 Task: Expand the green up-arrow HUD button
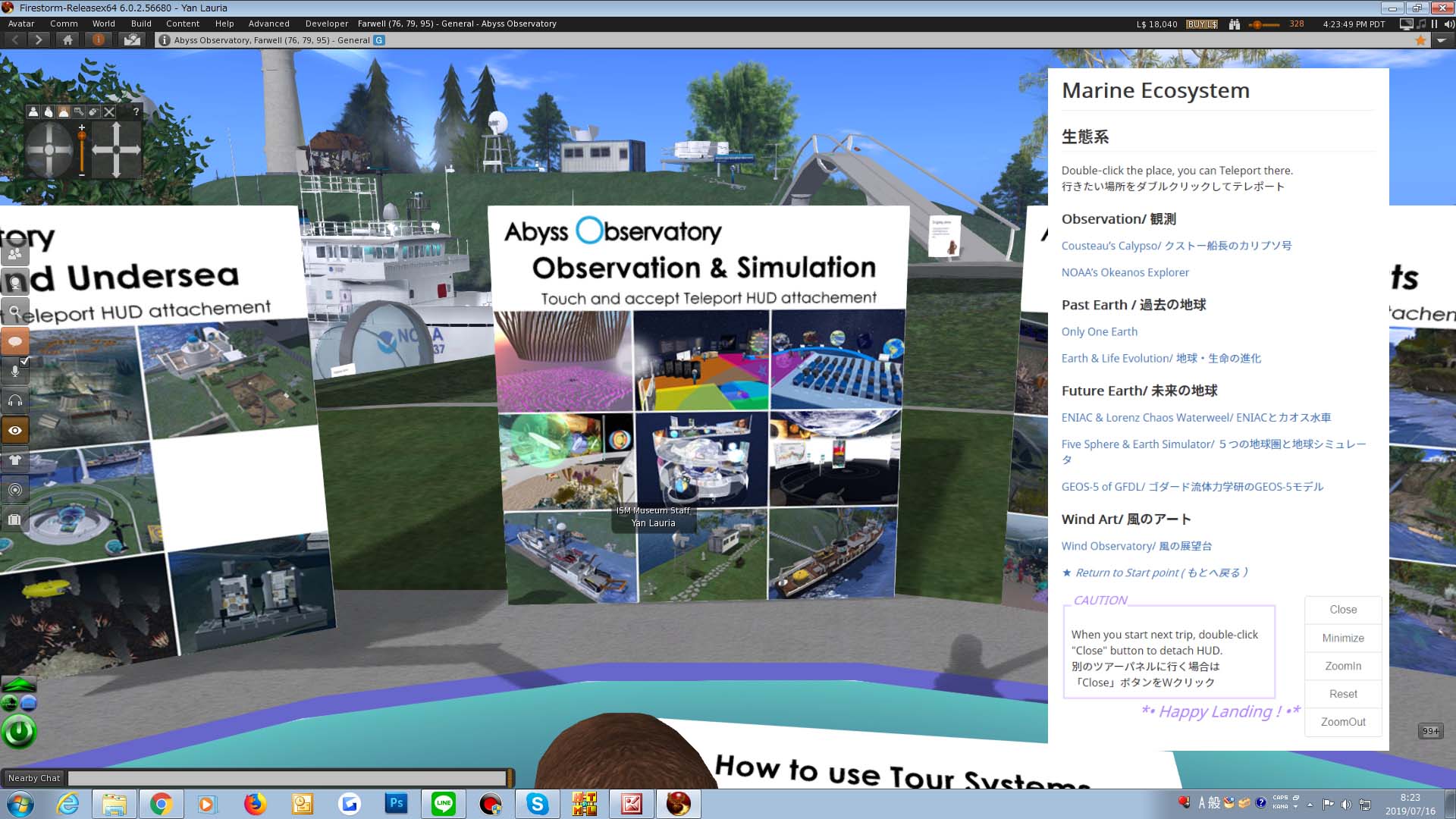pos(19,684)
